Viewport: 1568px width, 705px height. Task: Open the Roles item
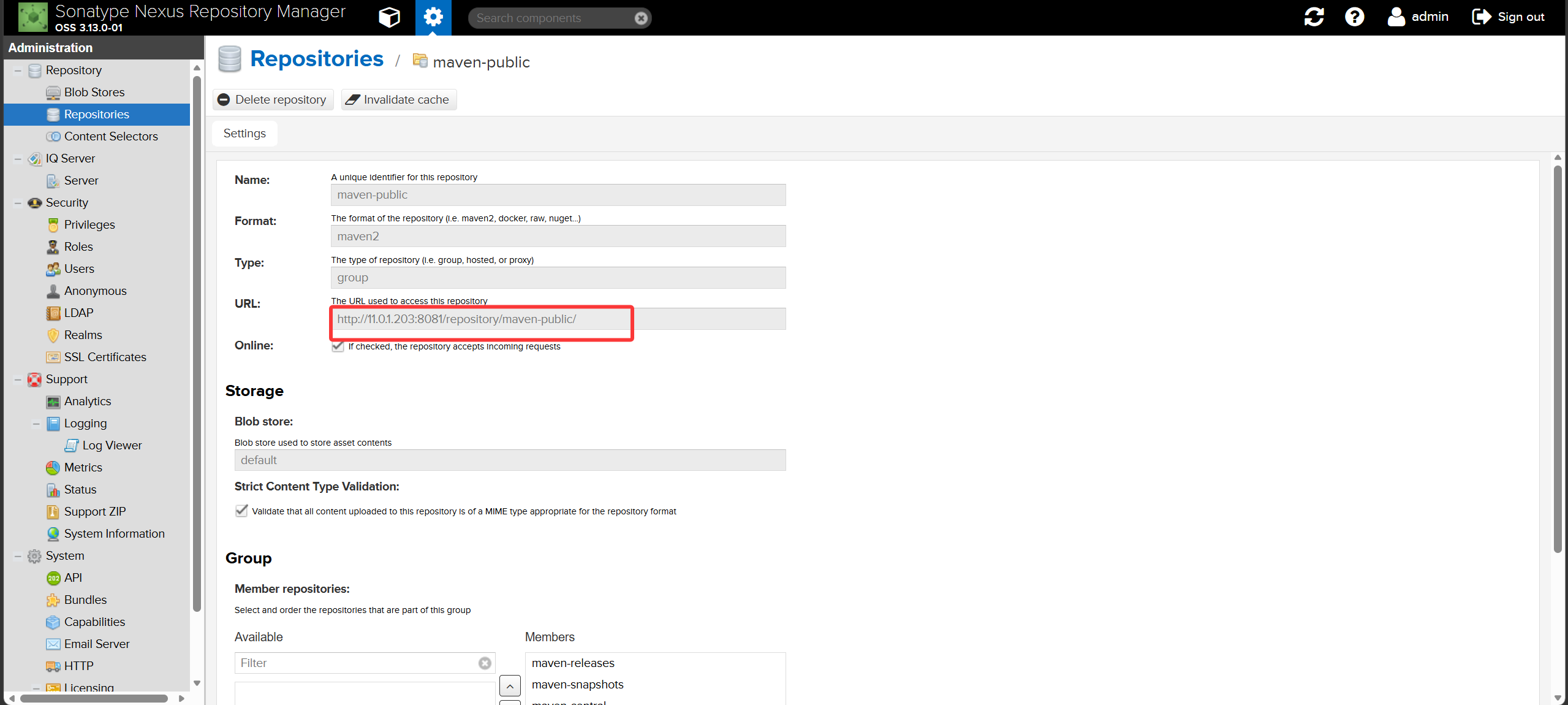(78, 246)
